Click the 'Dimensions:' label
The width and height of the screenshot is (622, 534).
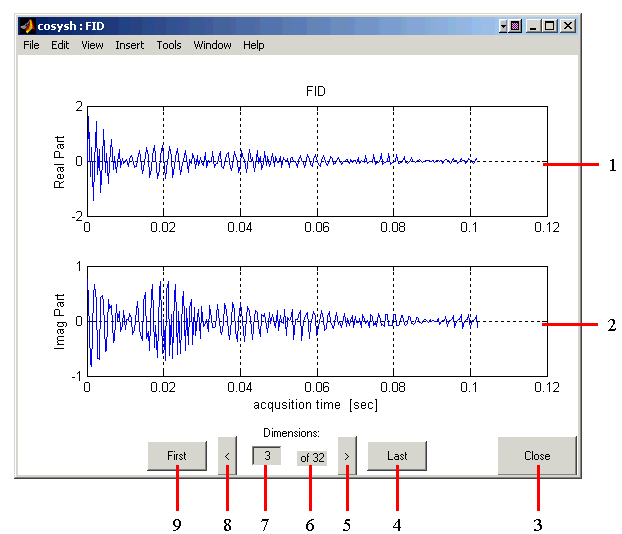(292, 433)
